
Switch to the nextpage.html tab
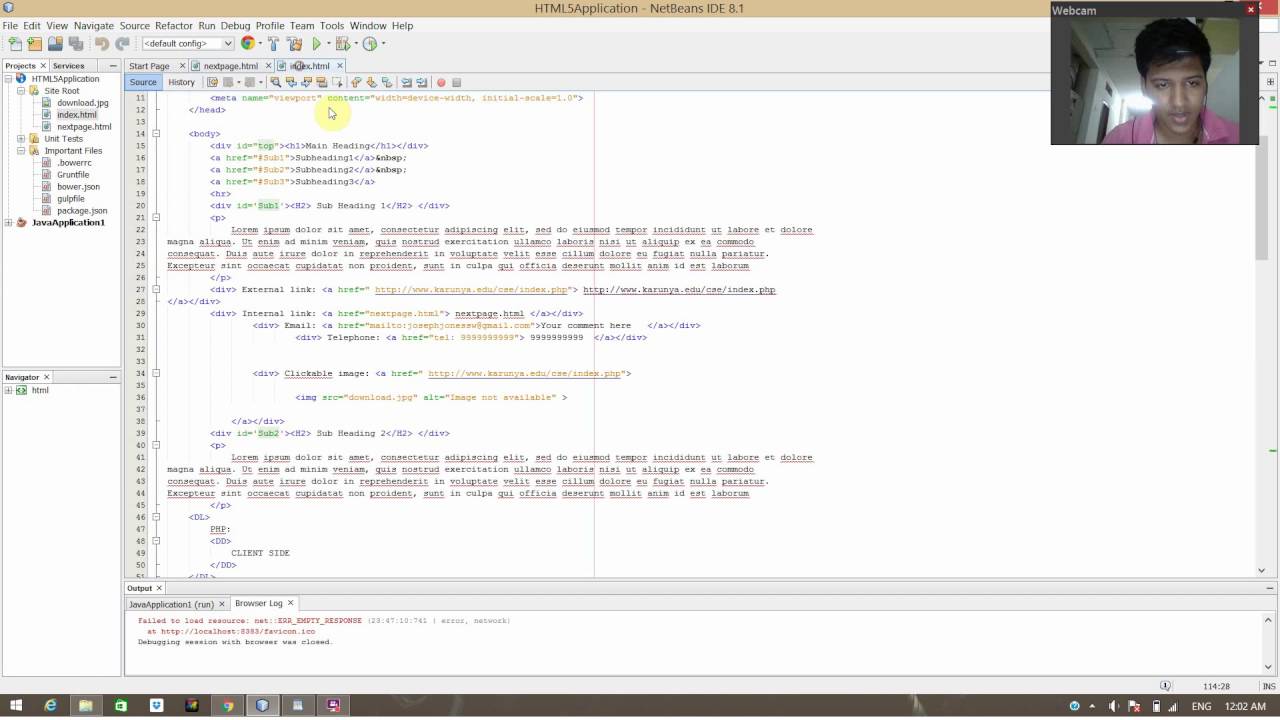pyautogui.click(x=231, y=66)
